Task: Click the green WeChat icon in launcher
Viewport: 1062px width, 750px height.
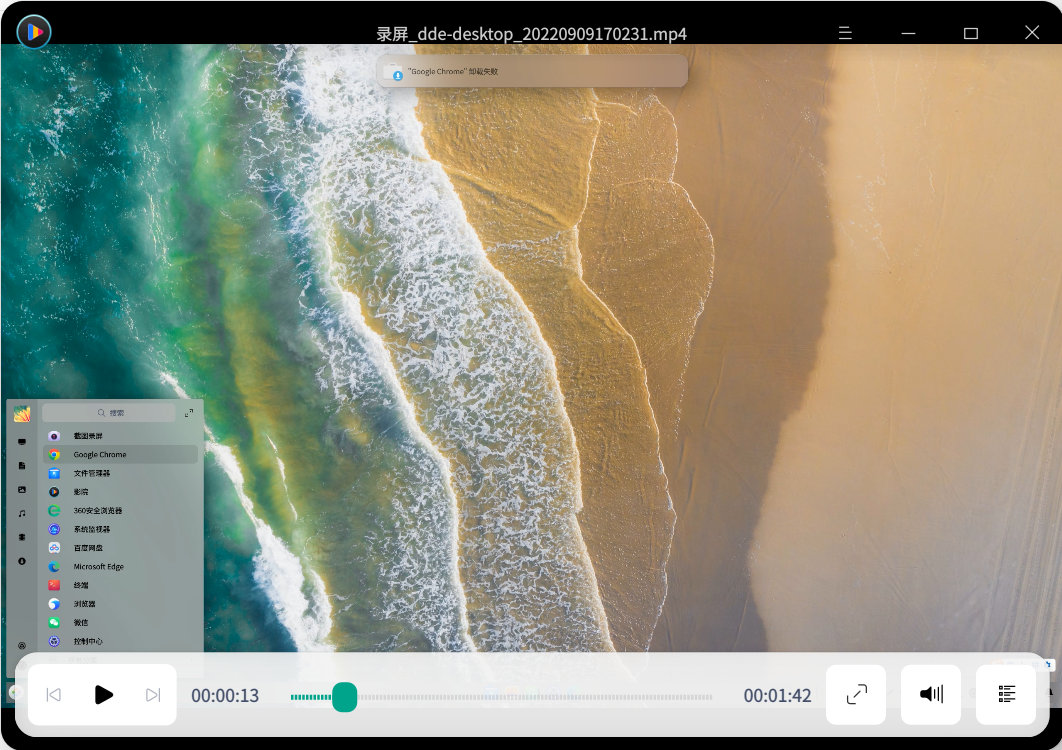Action: (55, 623)
